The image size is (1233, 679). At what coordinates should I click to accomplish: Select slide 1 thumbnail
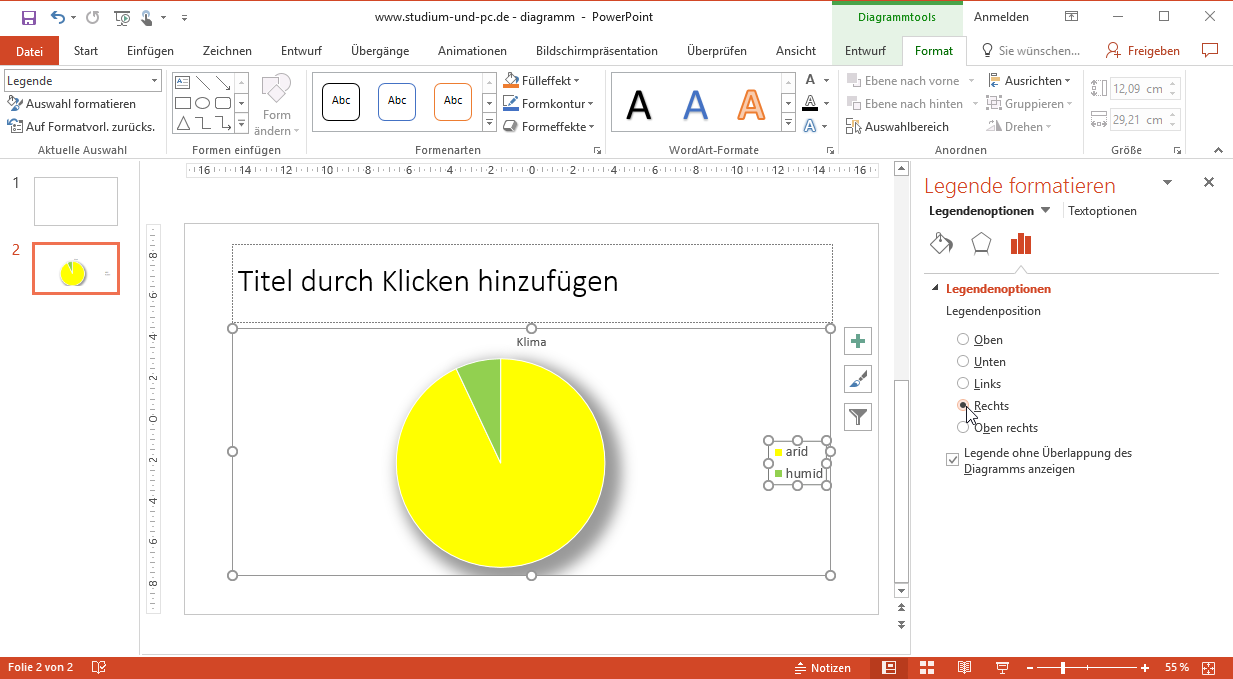click(x=76, y=201)
